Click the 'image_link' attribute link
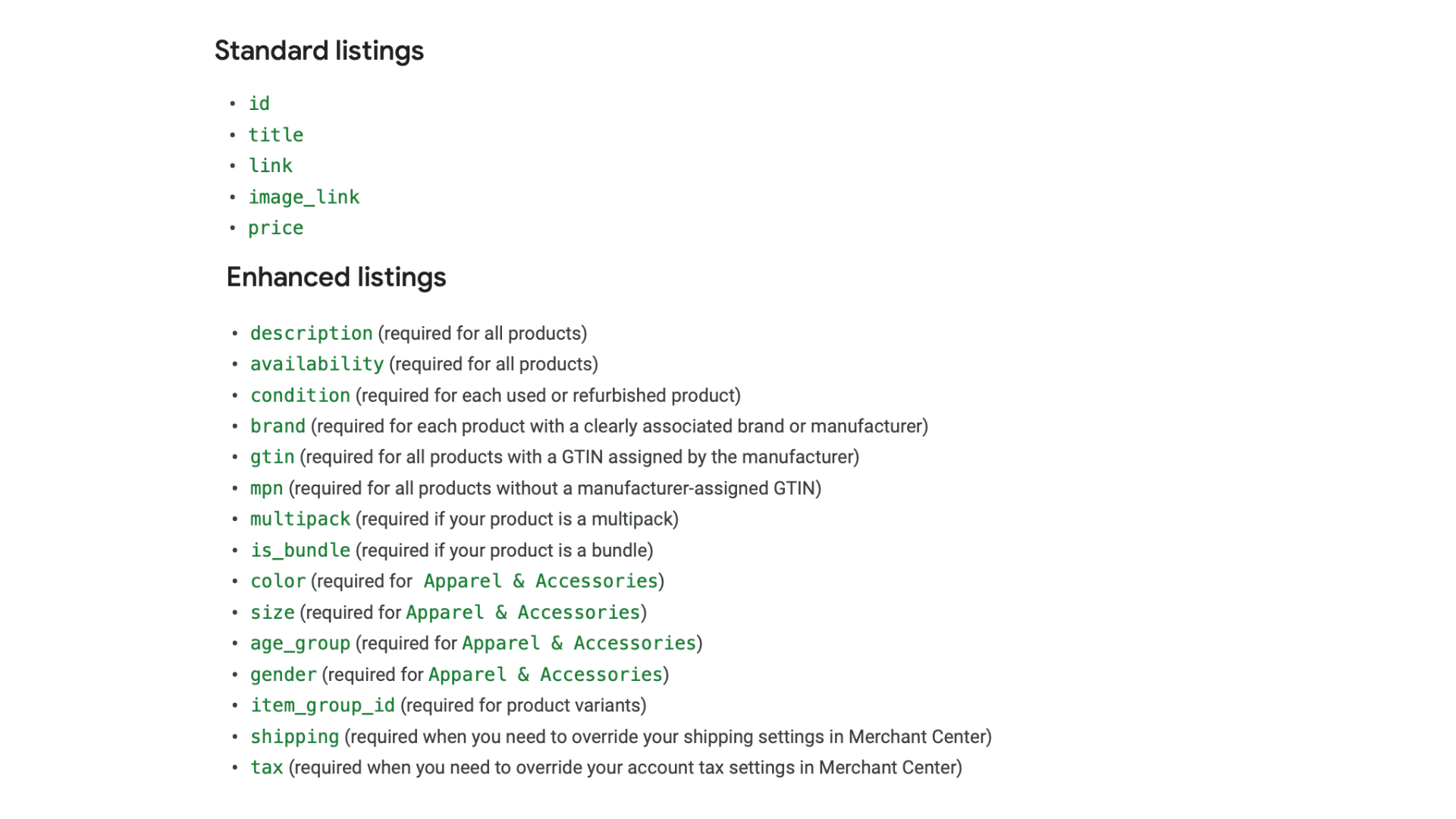 pyautogui.click(x=303, y=197)
